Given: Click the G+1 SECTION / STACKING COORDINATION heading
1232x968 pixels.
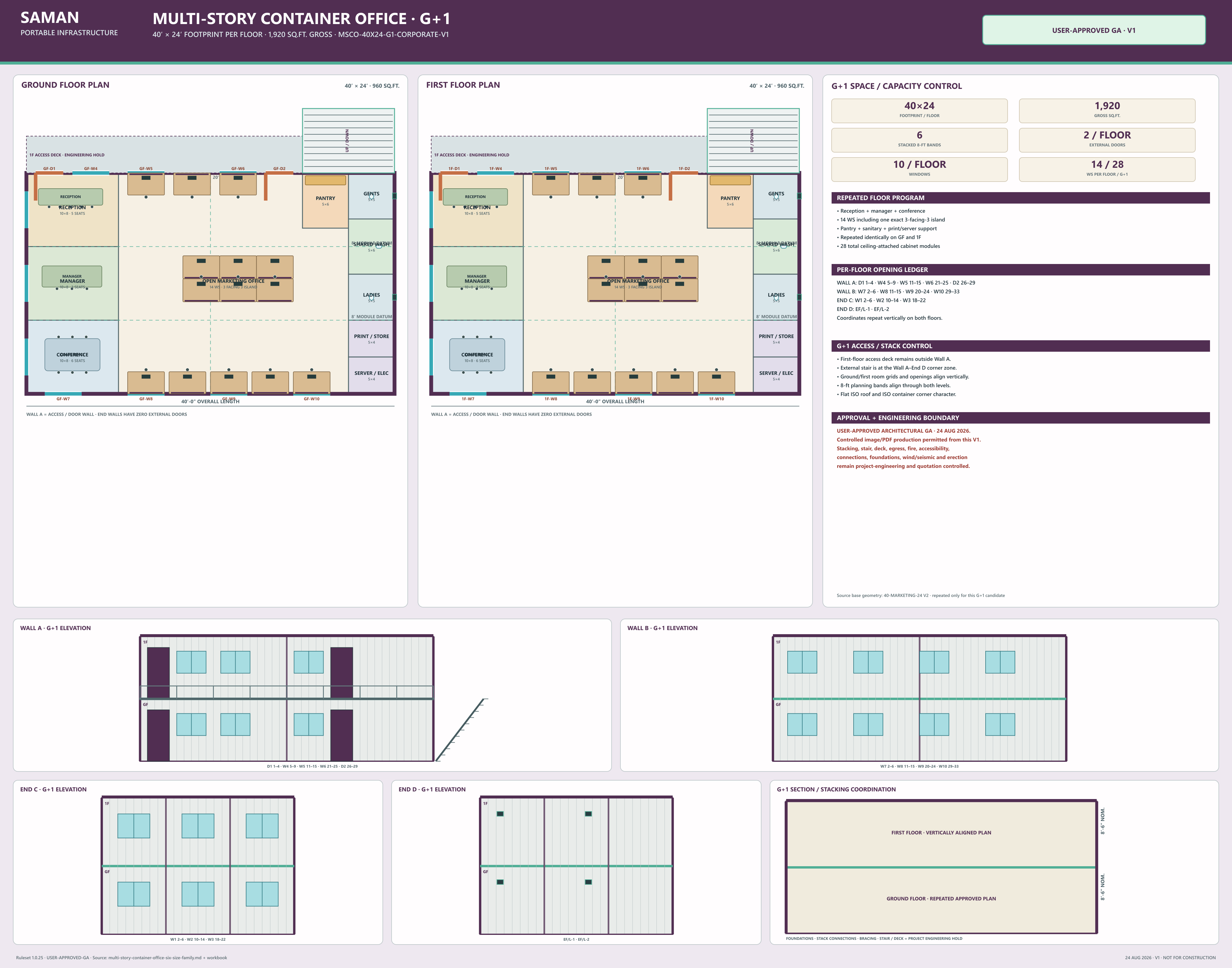Looking at the screenshot, I should pos(837,789).
